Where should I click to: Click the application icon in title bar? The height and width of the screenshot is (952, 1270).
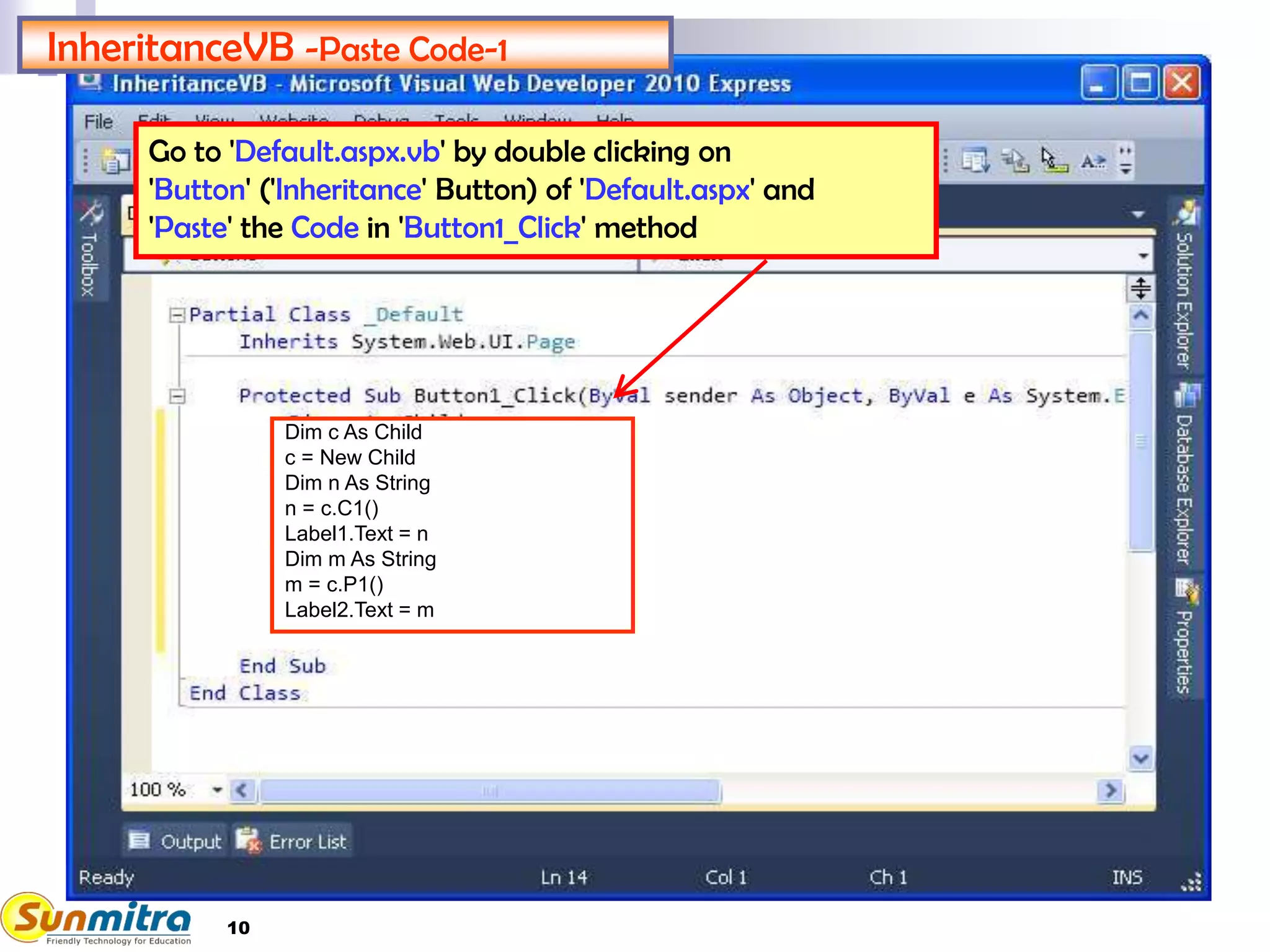click(x=91, y=81)
